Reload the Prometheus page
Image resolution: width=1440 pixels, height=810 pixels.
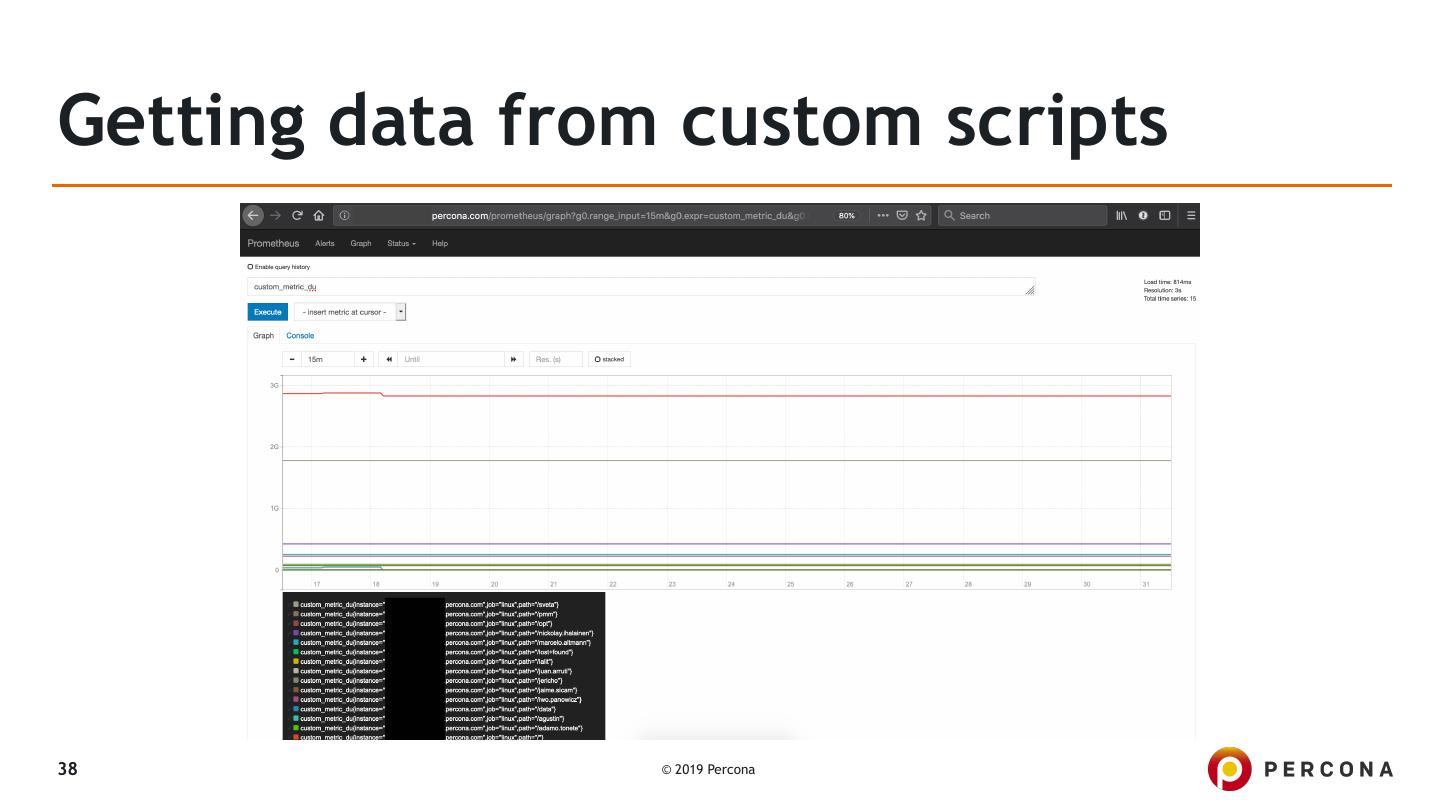[298, 215]
